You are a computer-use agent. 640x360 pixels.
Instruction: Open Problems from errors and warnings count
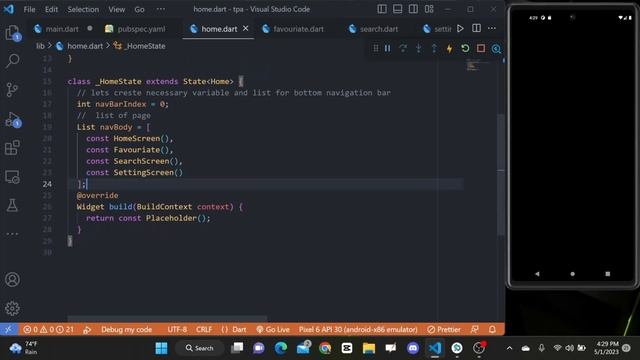(x=49, y=329)
